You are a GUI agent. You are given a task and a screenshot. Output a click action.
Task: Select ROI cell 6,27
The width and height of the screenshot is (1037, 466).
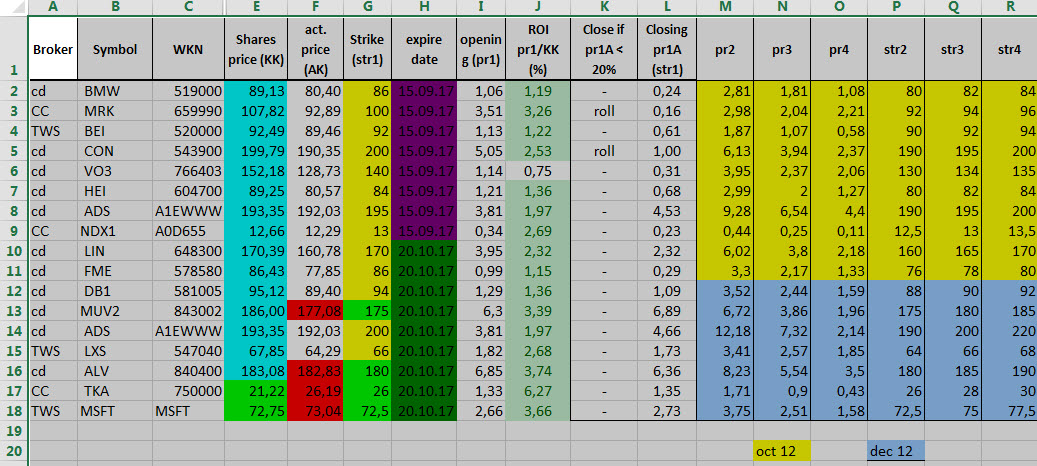(538, 390)
